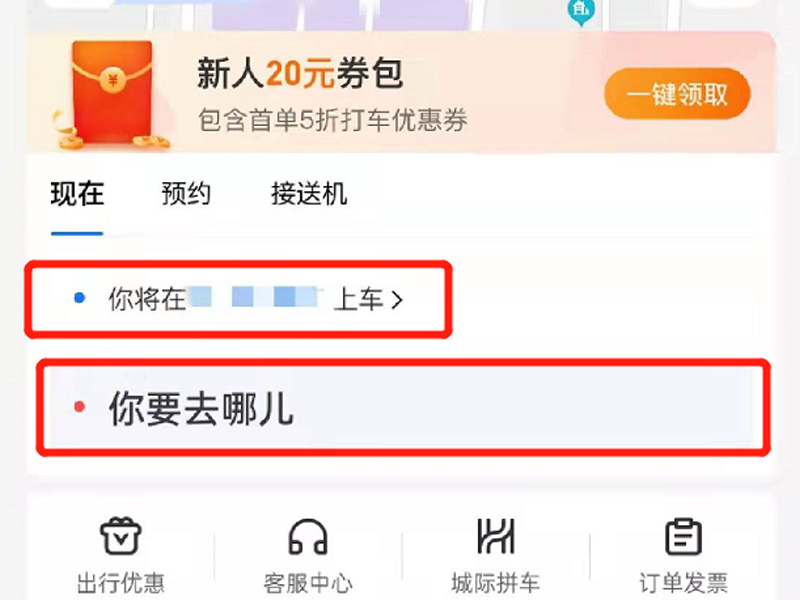Tap the 订单发票 label text
800x600 pixels.
[684, 583]
